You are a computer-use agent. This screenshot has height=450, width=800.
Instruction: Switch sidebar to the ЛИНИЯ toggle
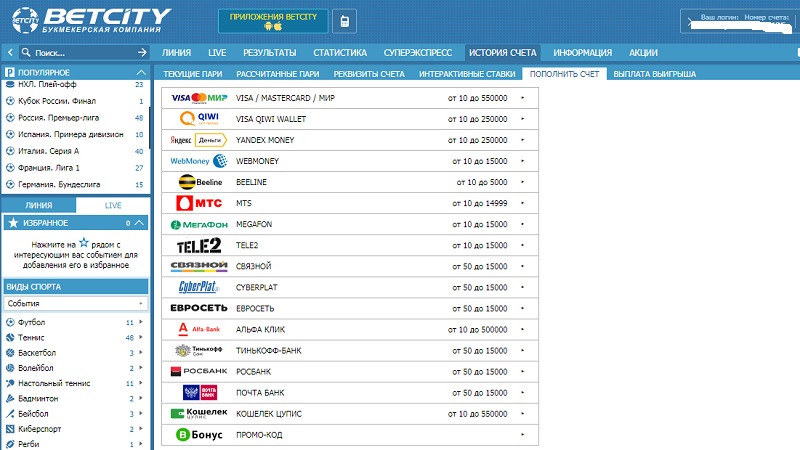point(38,205)
